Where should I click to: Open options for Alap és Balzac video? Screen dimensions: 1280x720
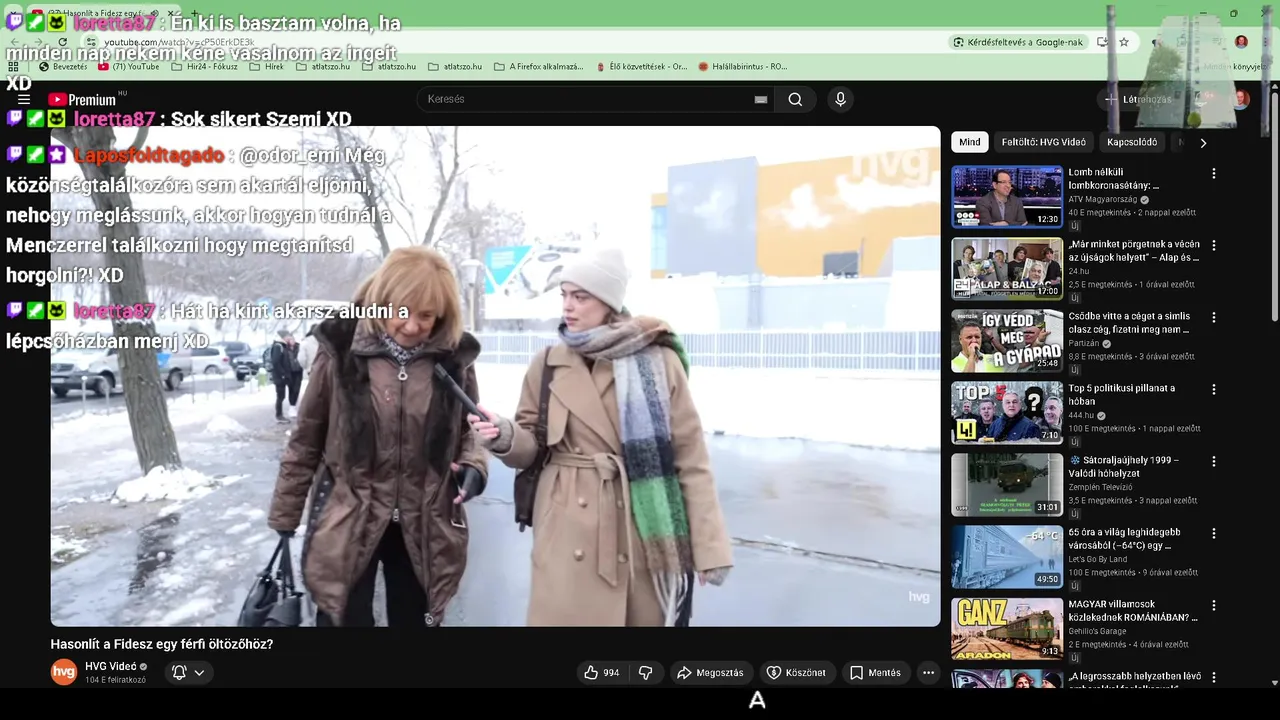click(x=1214, y=245)
